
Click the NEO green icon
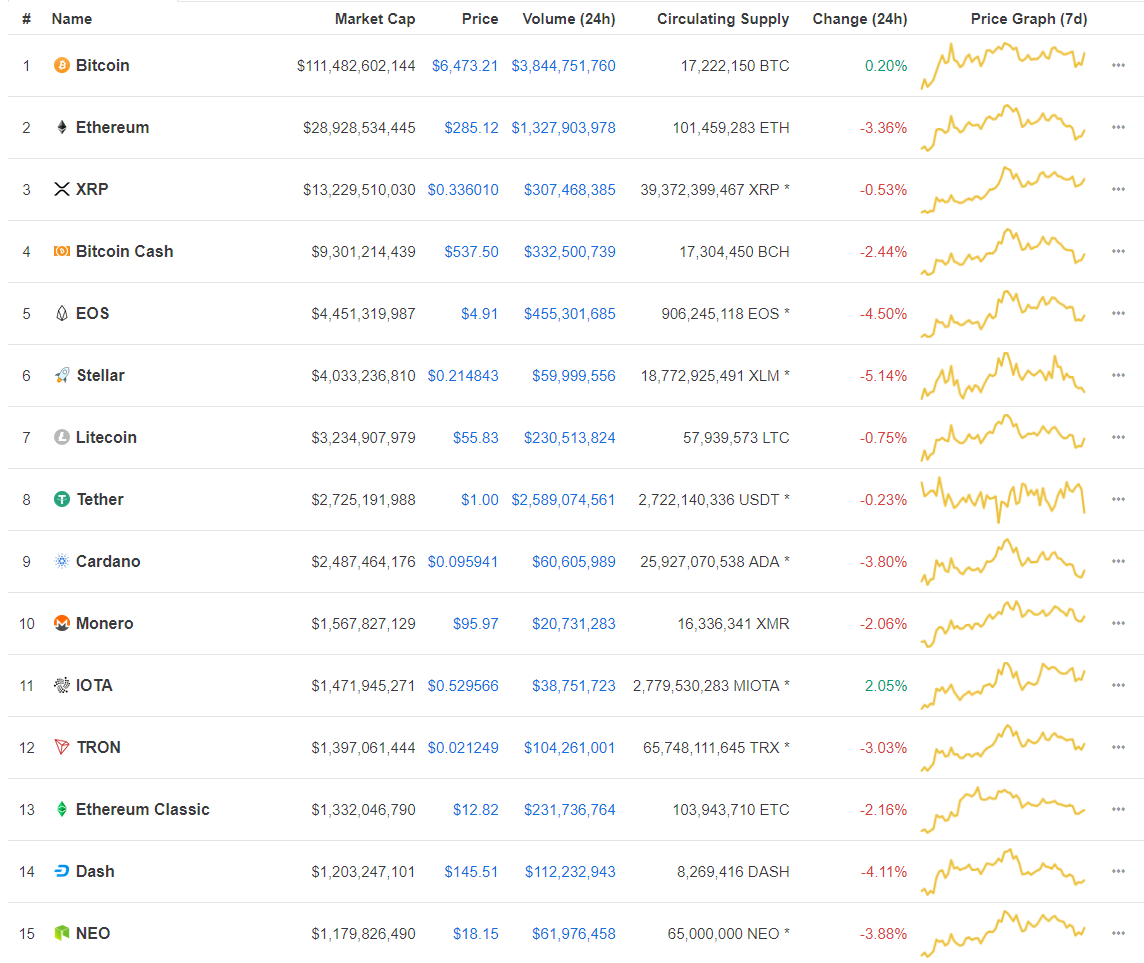click(x=62, y=934)
